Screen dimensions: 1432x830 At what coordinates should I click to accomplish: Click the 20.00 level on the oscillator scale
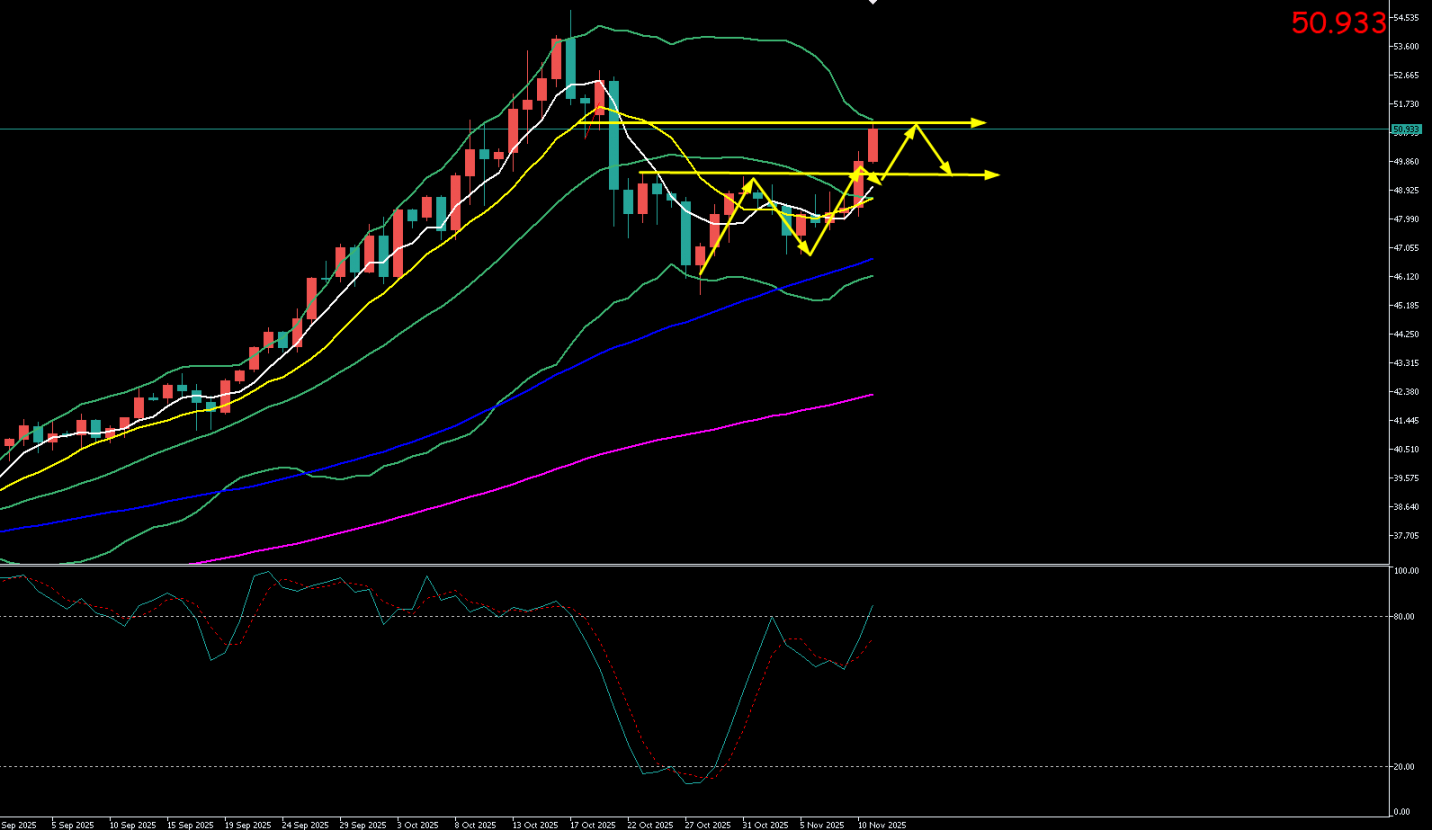pyautogui.click(x=1406, y=767)
